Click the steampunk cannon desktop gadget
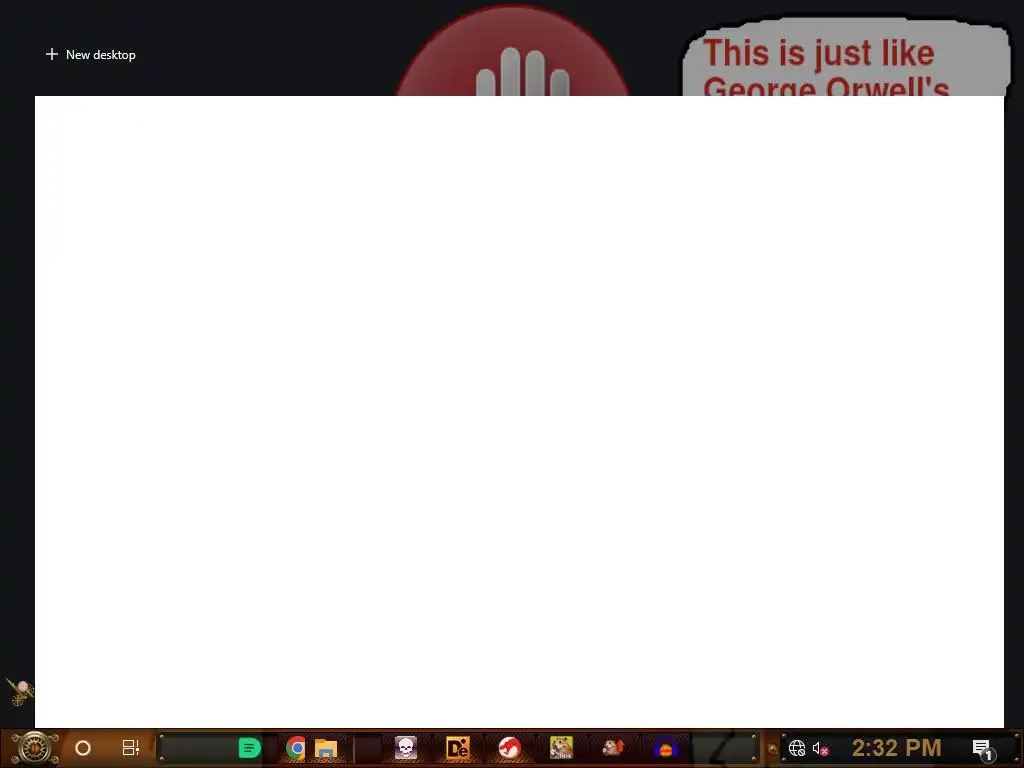Image resolution: width=1024 pixels, height=768 pixels. point(20,693)
